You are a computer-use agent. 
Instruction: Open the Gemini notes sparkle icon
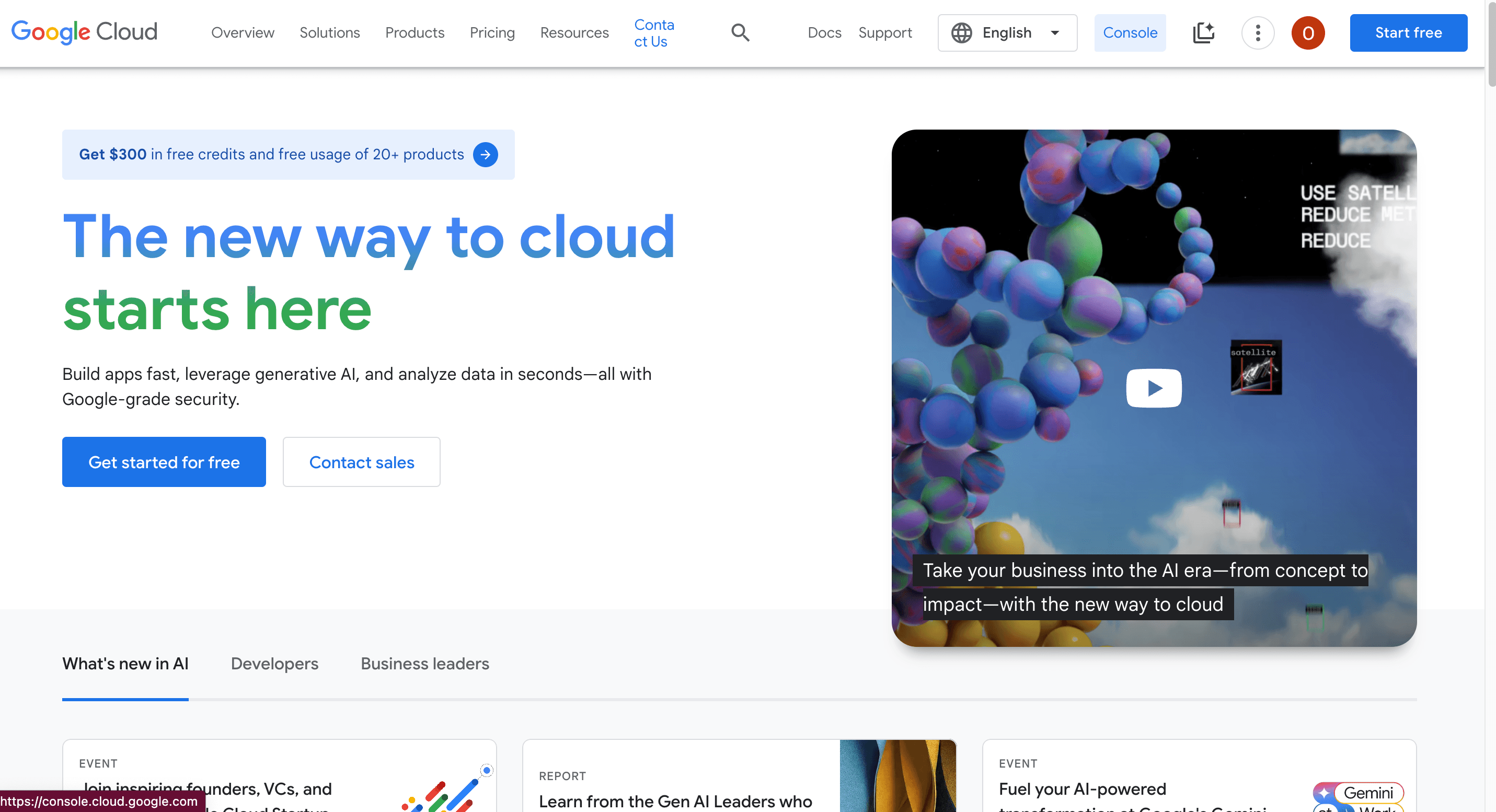pos(1203,32)
